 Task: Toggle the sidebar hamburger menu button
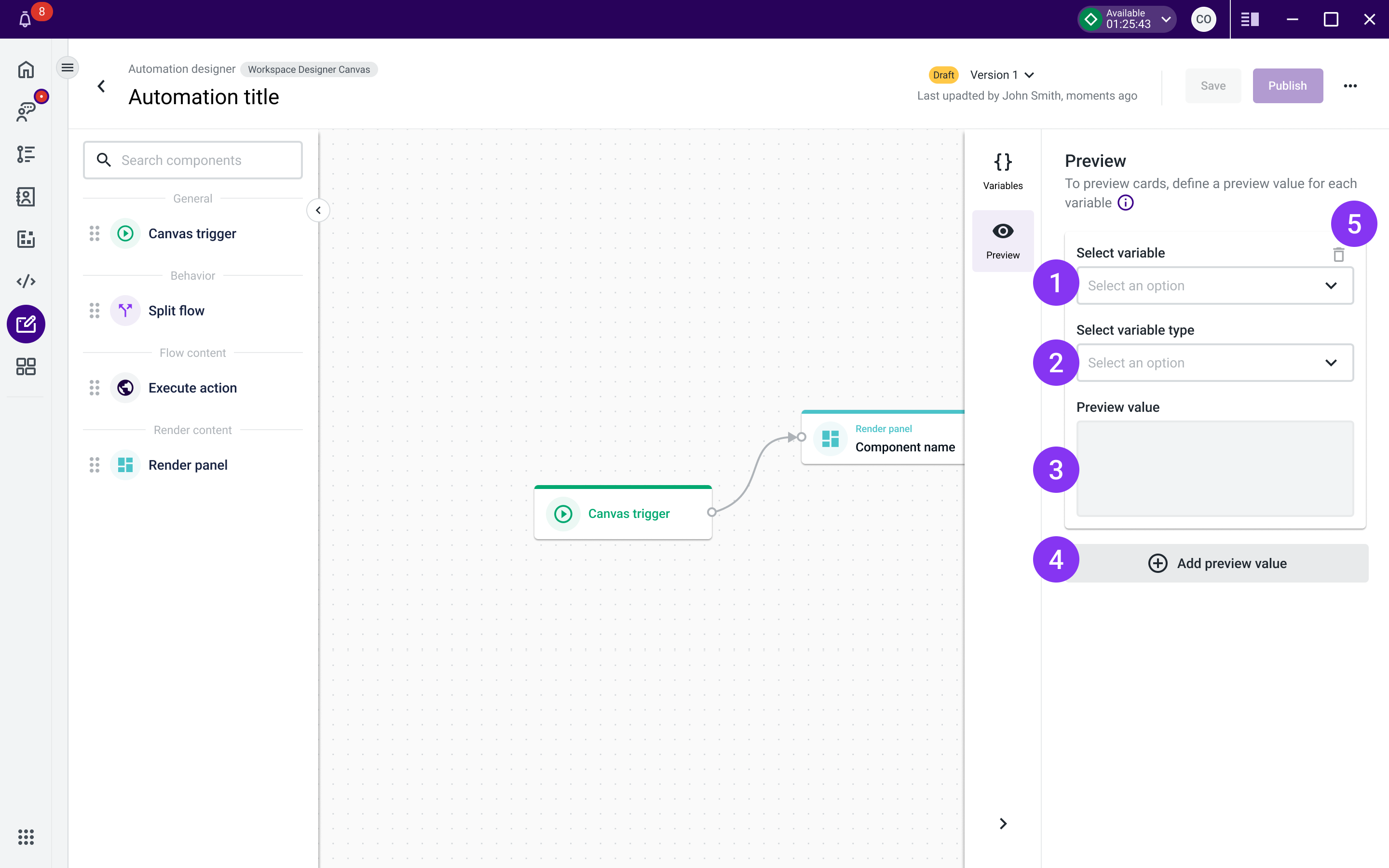(x=67, y=68)
